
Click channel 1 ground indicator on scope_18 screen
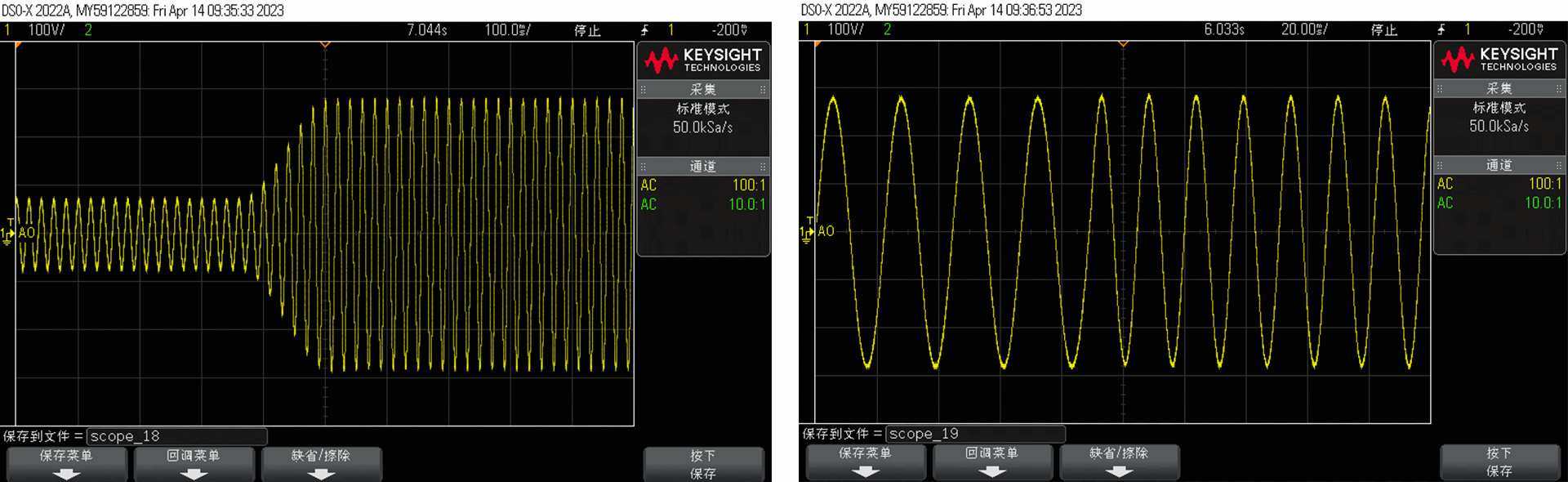tap(7, 235)
